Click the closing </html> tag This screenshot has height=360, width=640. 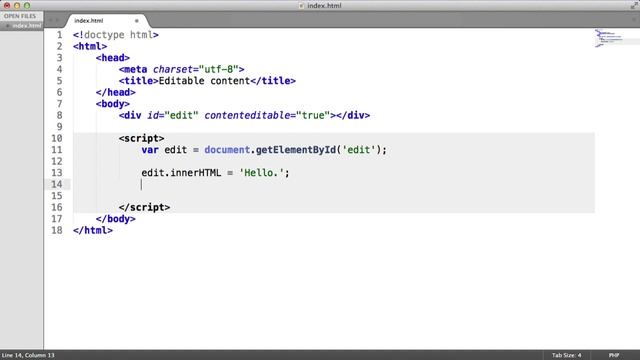pyautogui.click(x=93, y=230)
